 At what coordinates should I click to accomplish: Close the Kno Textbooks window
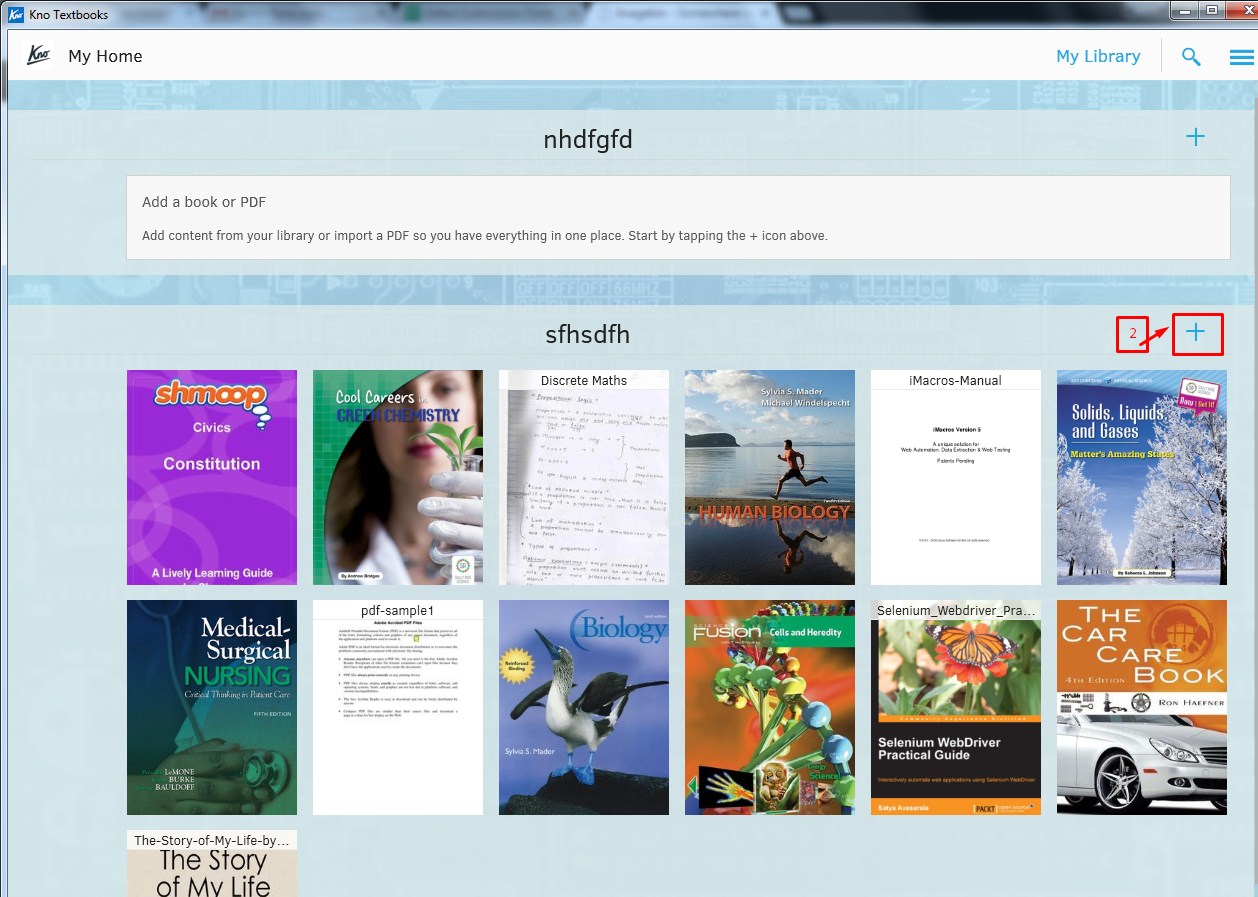point(1240,10)
